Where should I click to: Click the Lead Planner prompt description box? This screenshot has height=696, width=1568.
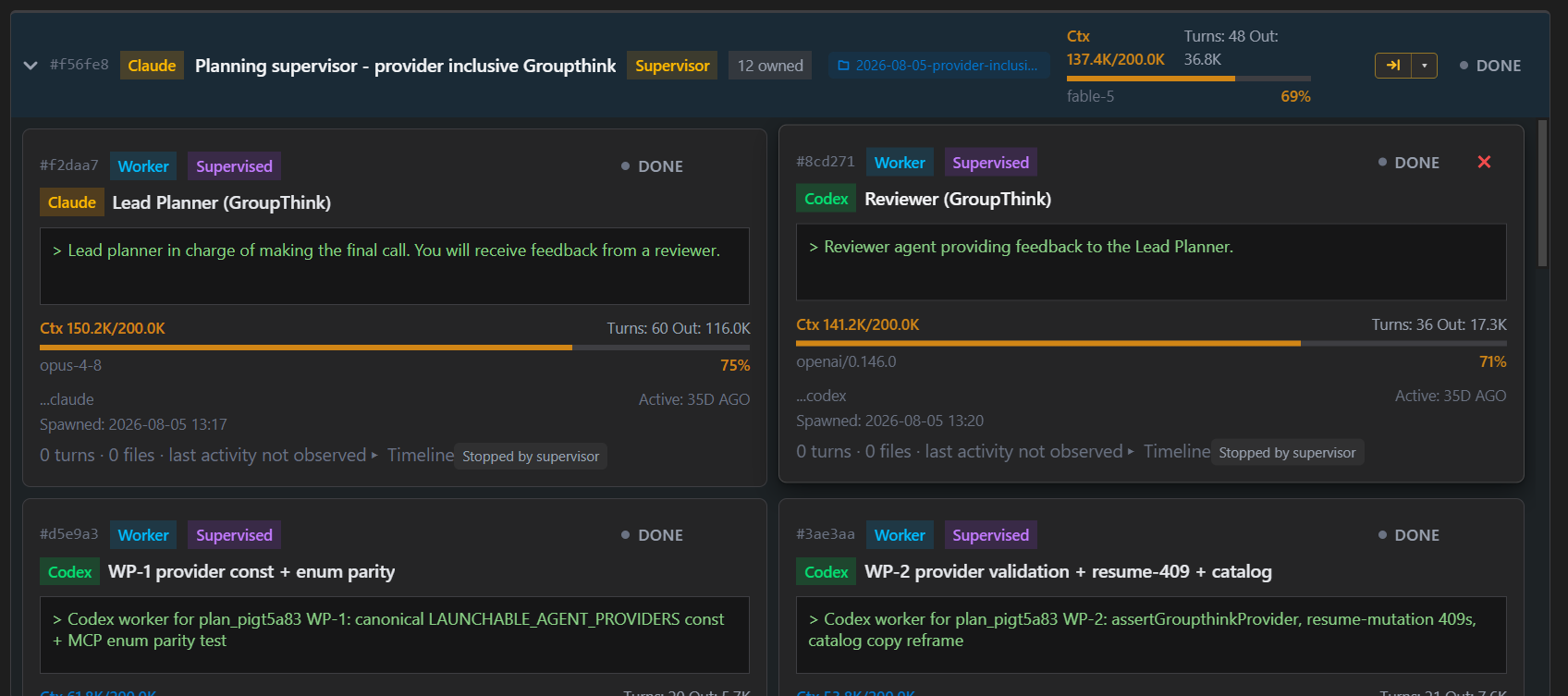point(395,266)
